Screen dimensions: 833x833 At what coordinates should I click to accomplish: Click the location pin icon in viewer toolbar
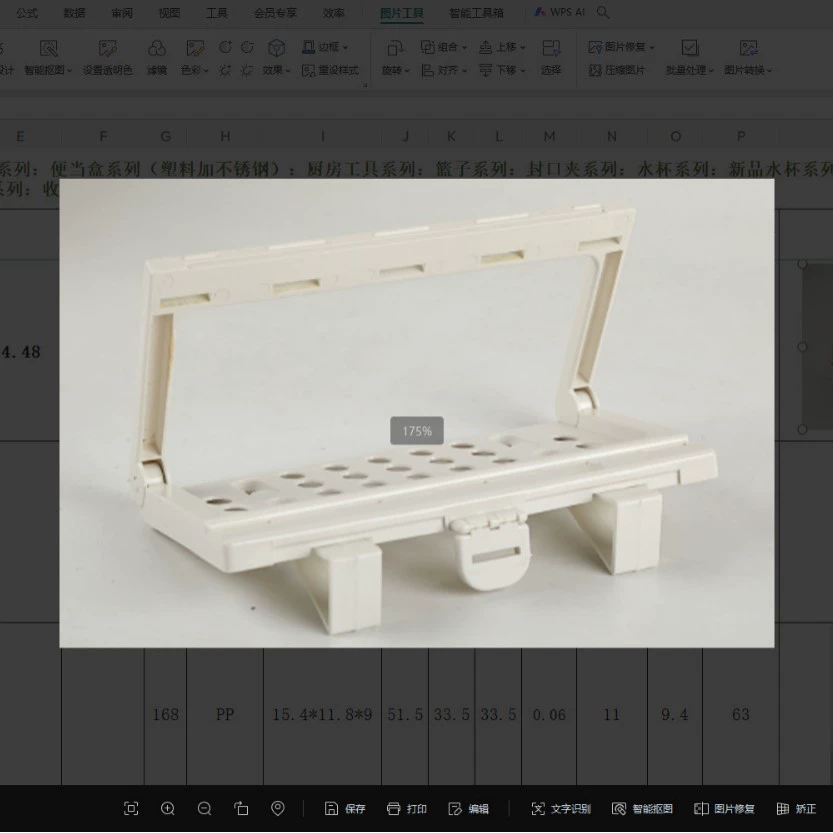click(x=277, y=809)
